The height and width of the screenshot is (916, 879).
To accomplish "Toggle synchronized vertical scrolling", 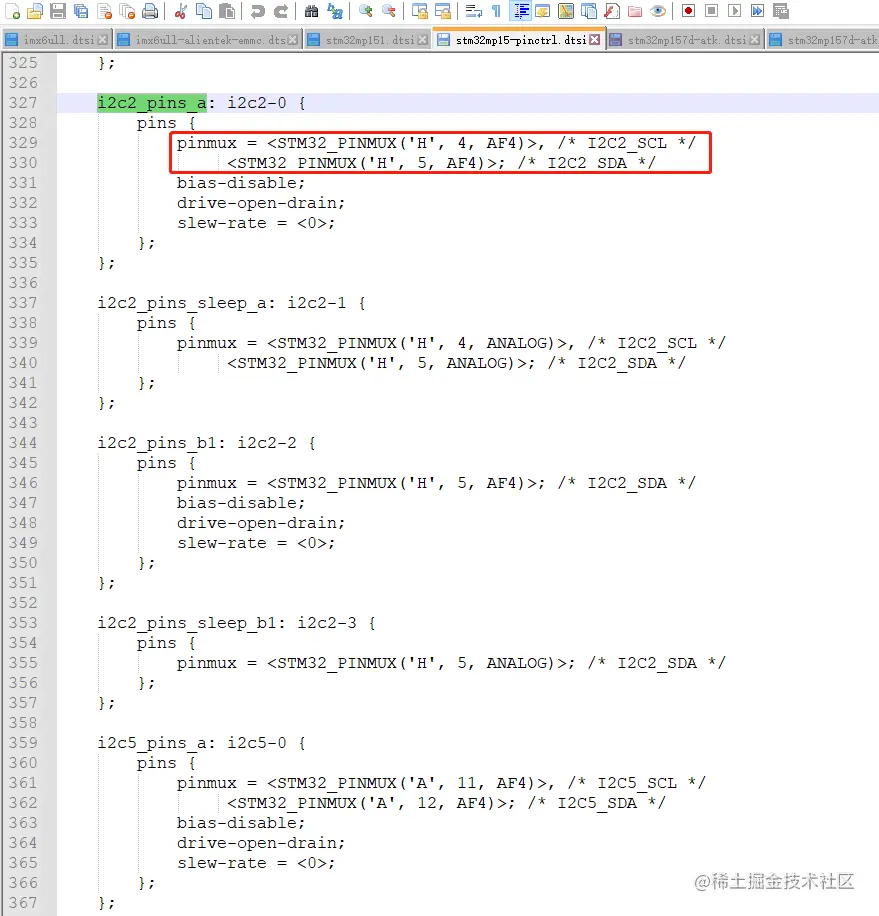I will [x=419, y=11].
